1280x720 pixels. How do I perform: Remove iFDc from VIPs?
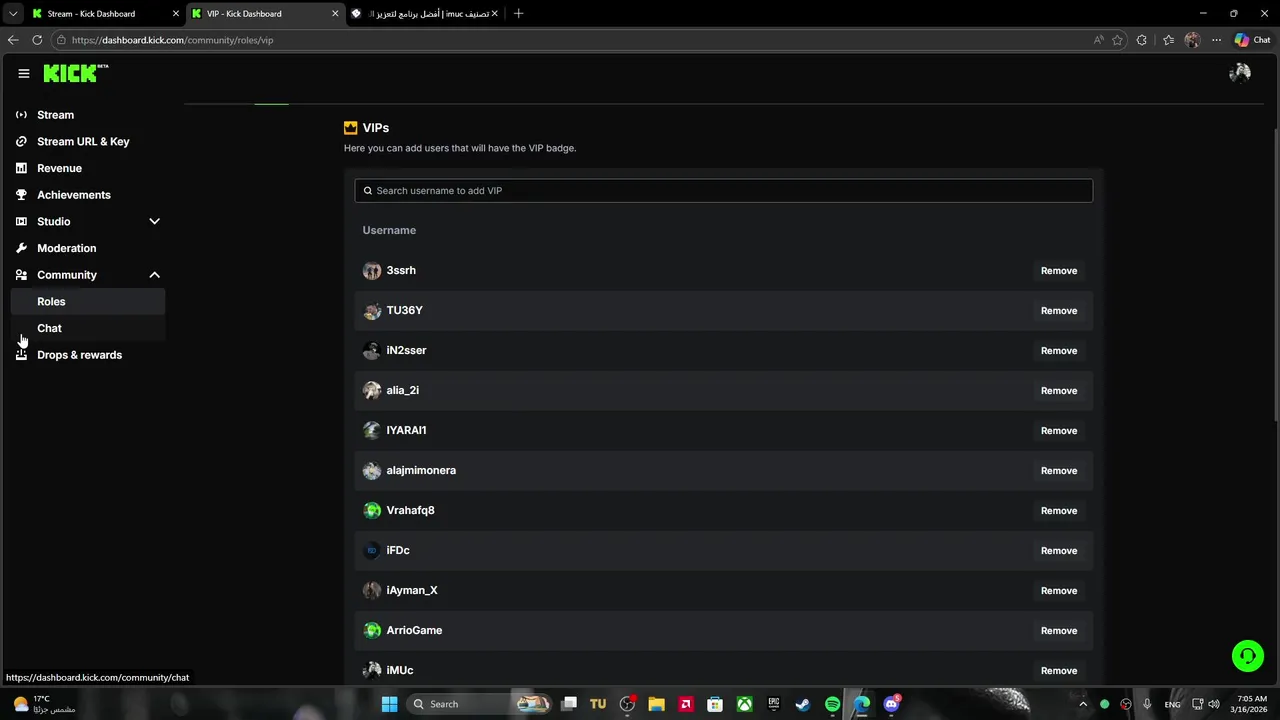click(1059, 551)
